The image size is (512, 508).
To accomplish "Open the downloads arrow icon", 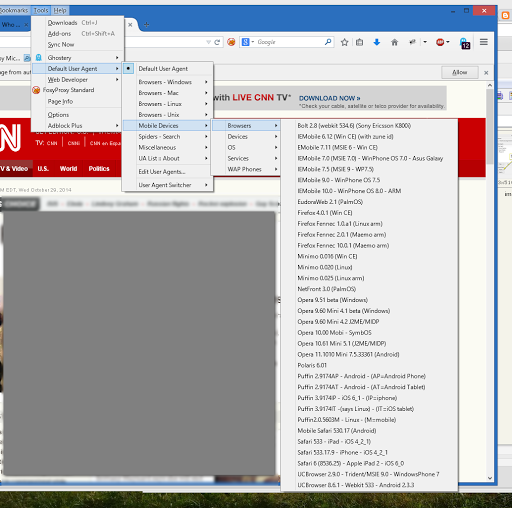I will [x=377, y=42].
